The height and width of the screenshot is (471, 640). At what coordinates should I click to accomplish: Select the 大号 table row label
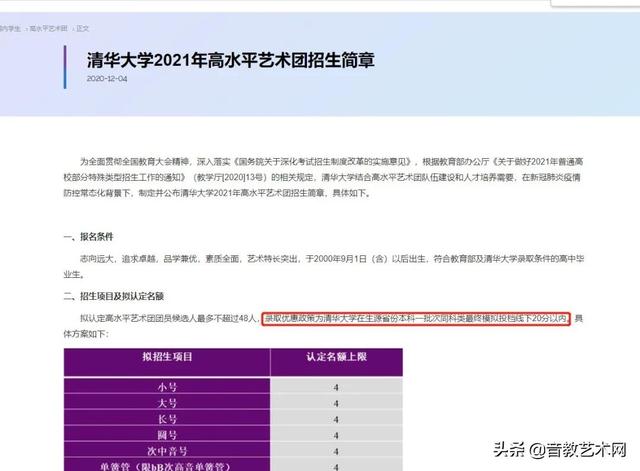click(x=167, y=403)
